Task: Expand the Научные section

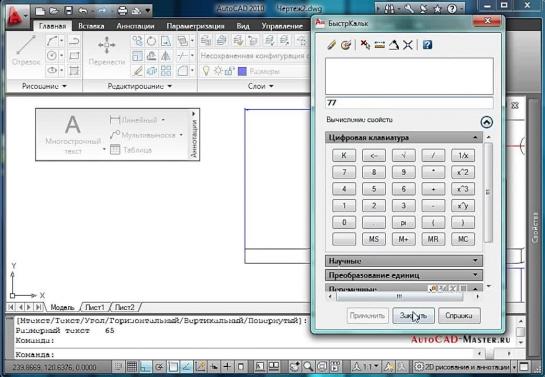Action: click(404, 261)
